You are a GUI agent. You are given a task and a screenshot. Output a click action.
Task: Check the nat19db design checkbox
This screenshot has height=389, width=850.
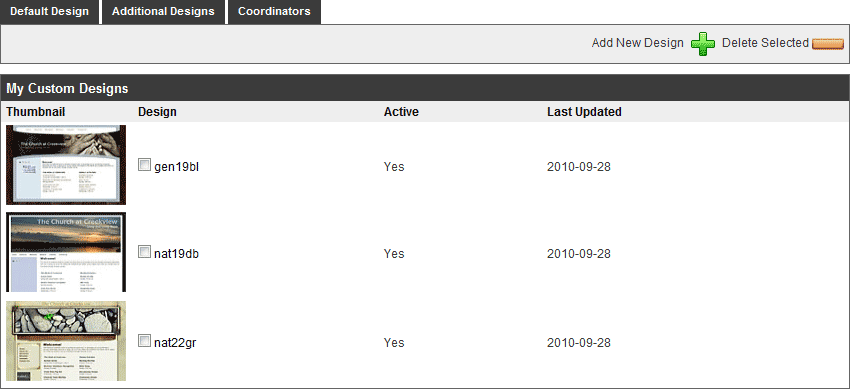[144, 251]
